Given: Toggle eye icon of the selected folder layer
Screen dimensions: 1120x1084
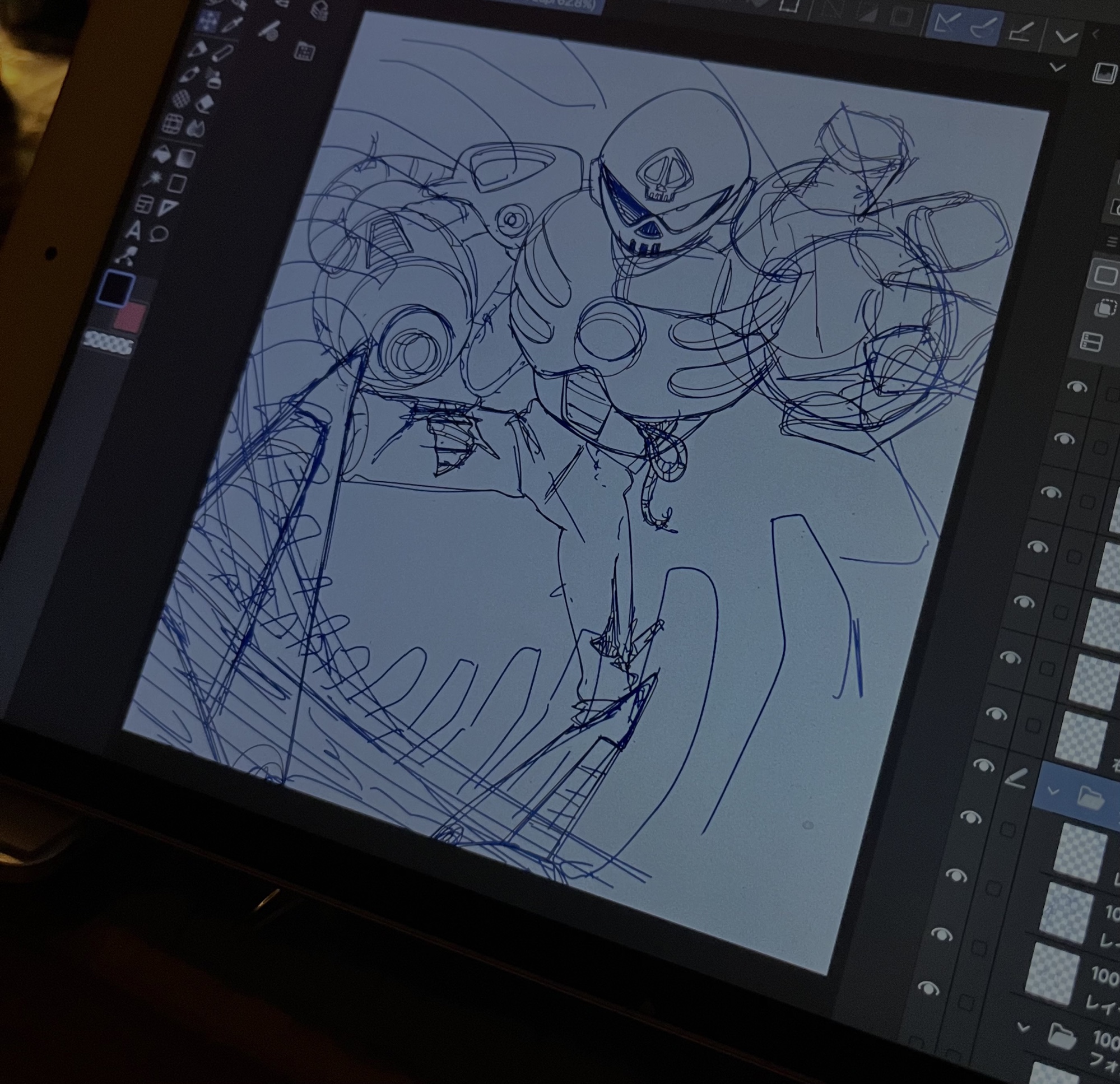Looking at the screenshot, I should click(983, 765).
